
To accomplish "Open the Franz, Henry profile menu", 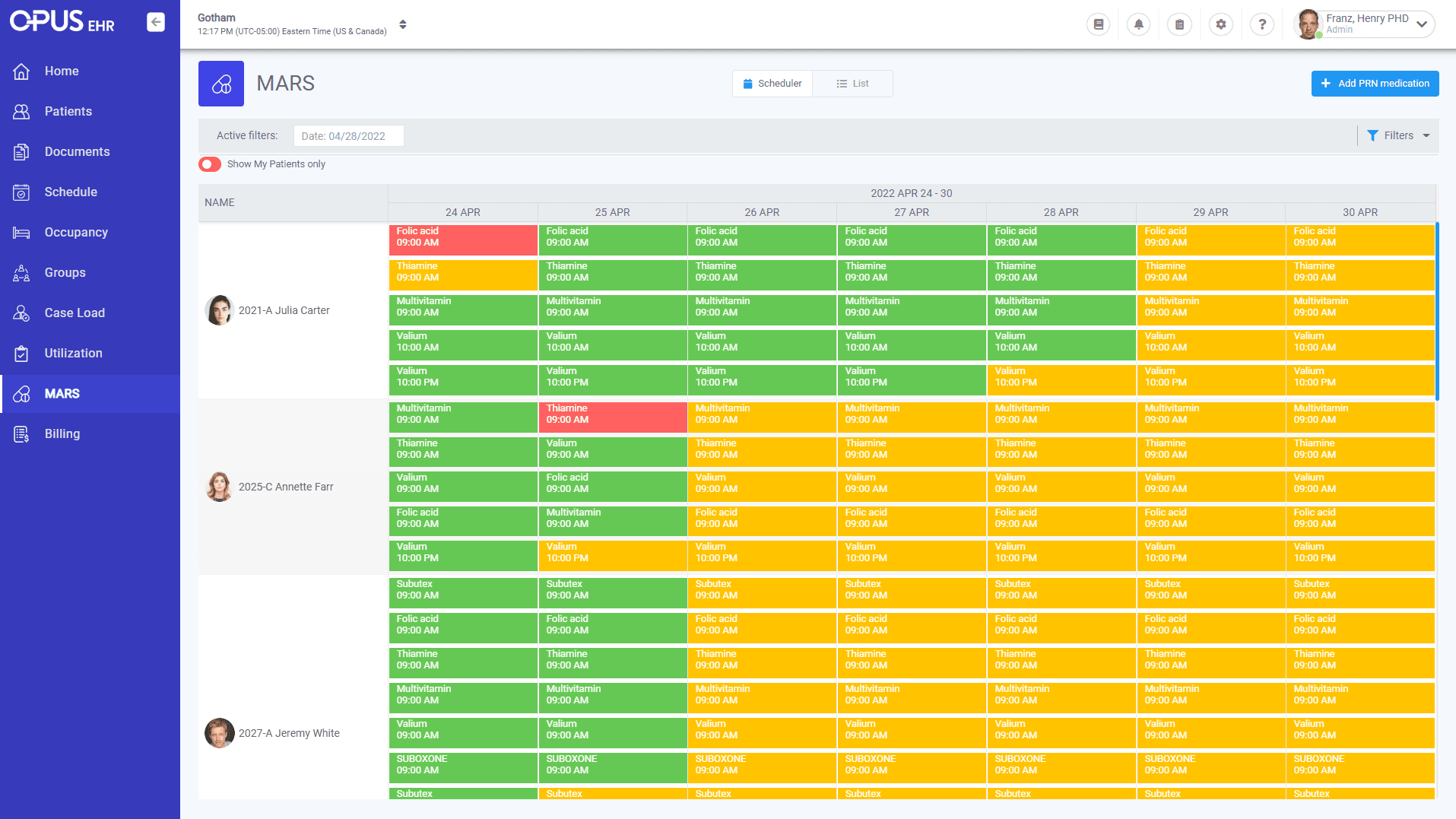I will pyautogui.click(x=1365, y=24).
